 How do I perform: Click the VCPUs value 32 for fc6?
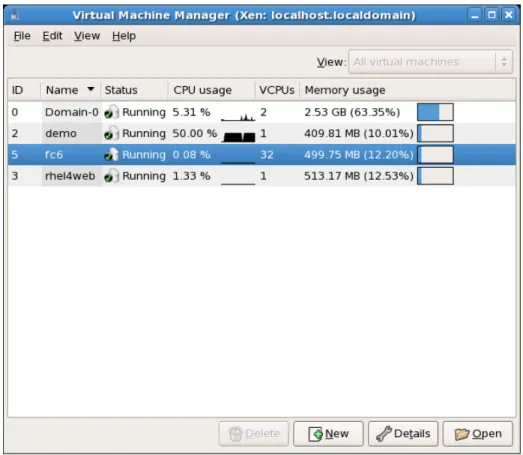pyautogui.click(x=267, y=155)
